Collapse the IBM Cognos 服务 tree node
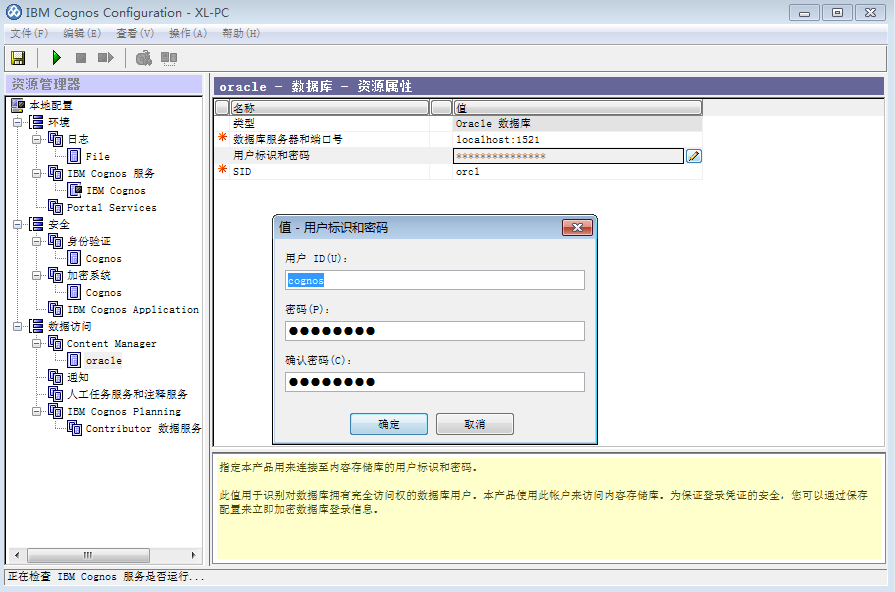The height and width of the screenshot is (592, 895). [x=37, y=174]
